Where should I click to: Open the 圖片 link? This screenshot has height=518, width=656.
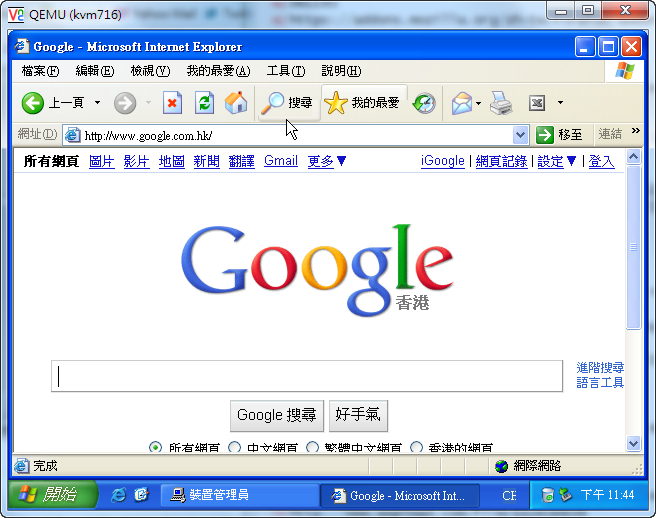click(x=102, y=161)
